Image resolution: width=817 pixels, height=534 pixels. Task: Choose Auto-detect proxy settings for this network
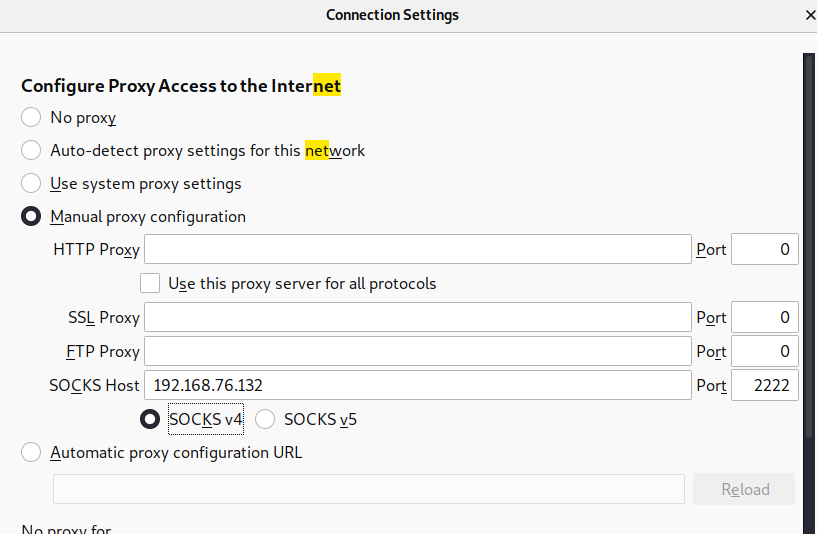[32, 151]
